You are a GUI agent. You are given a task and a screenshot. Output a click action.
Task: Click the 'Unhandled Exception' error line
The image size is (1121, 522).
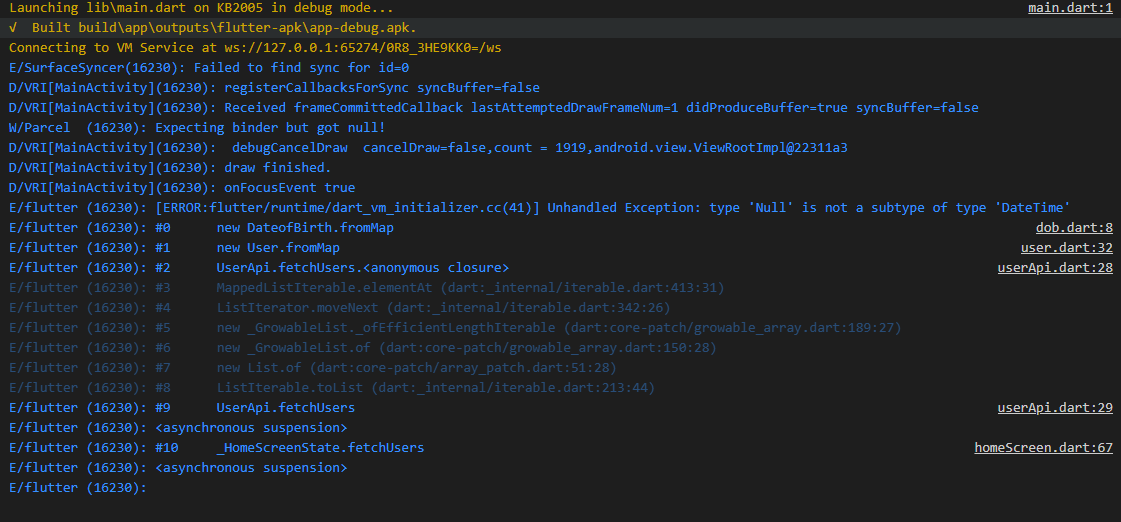coord(540,208)
